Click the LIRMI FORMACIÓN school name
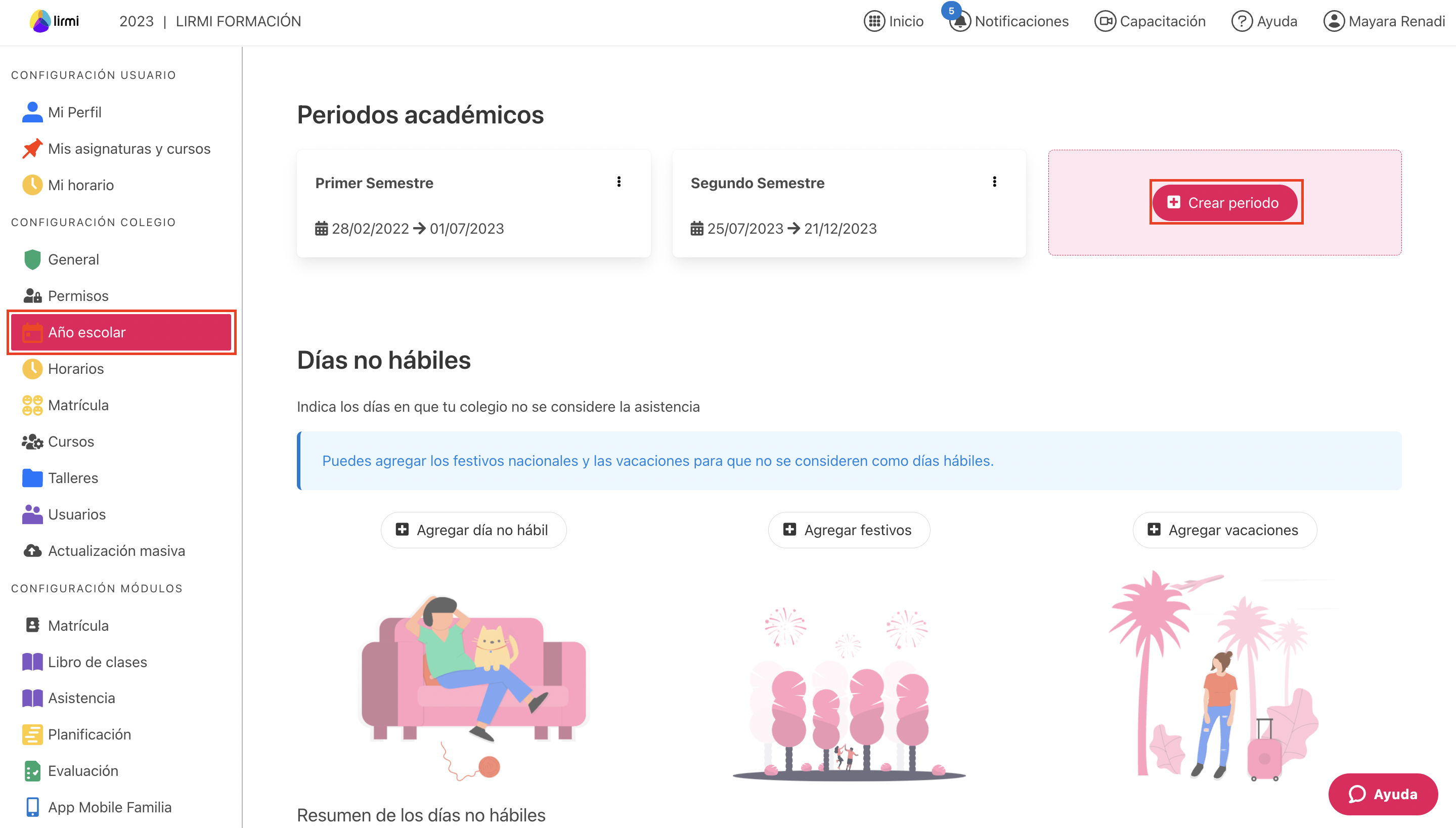The height and width of the screenshot is (828, 1456). pyautogui.click(x=238, y=21)
